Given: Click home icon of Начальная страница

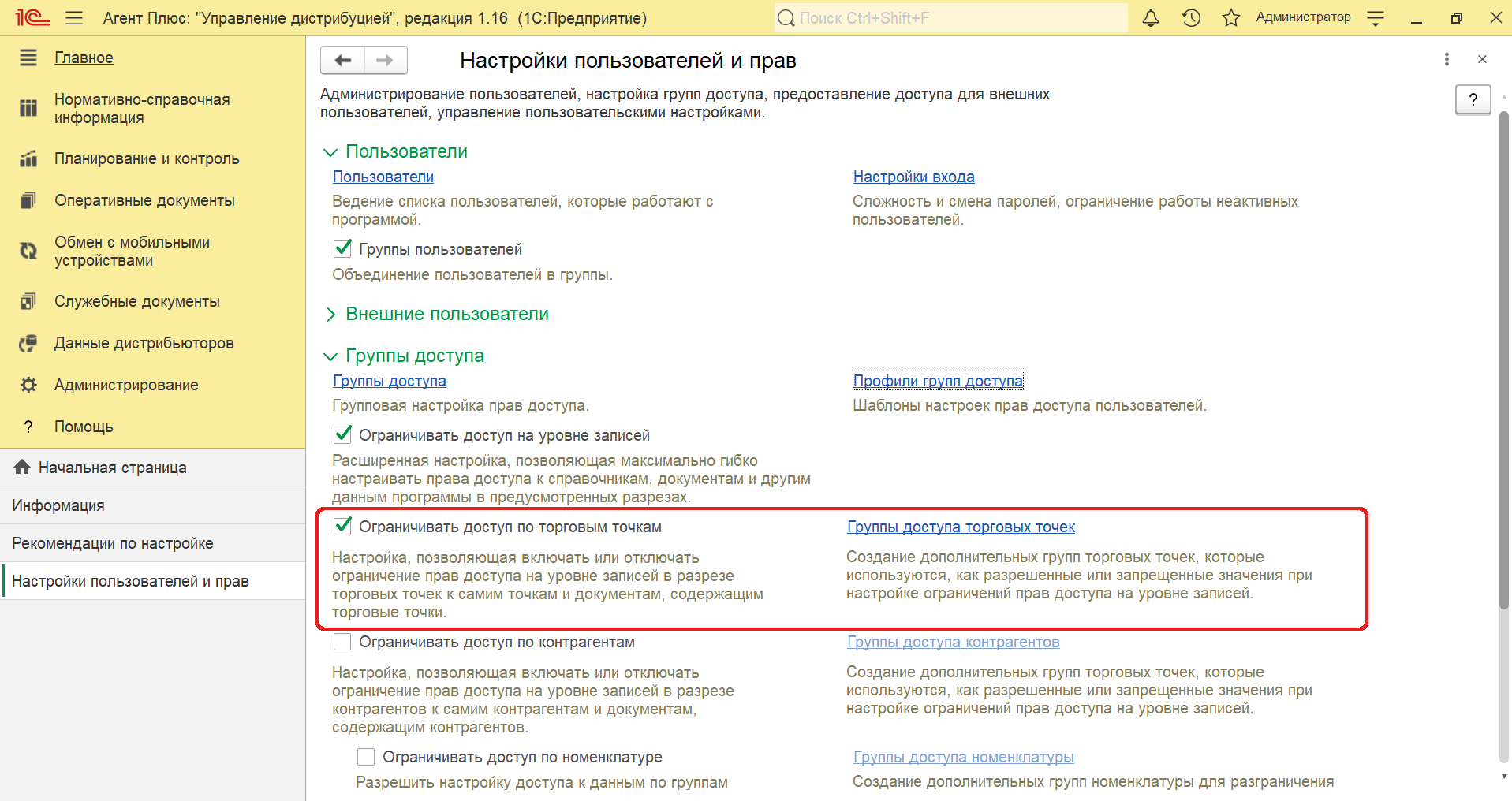Looking at the screenshot, I should (x=22, y=467).
